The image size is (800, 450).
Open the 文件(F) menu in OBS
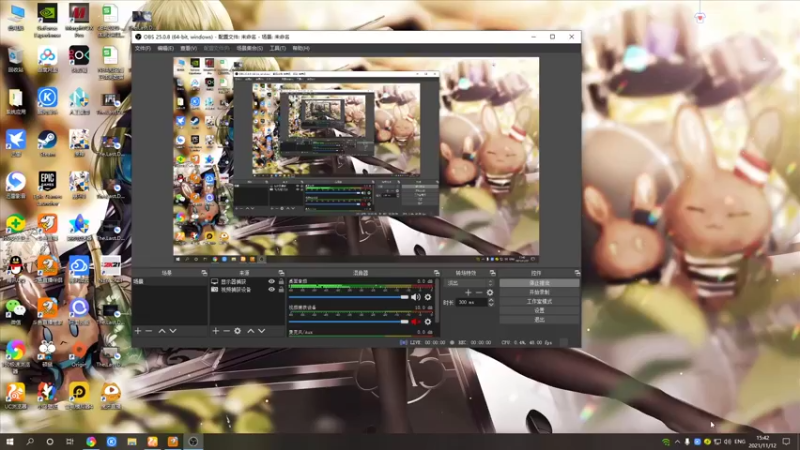(142, 48)
